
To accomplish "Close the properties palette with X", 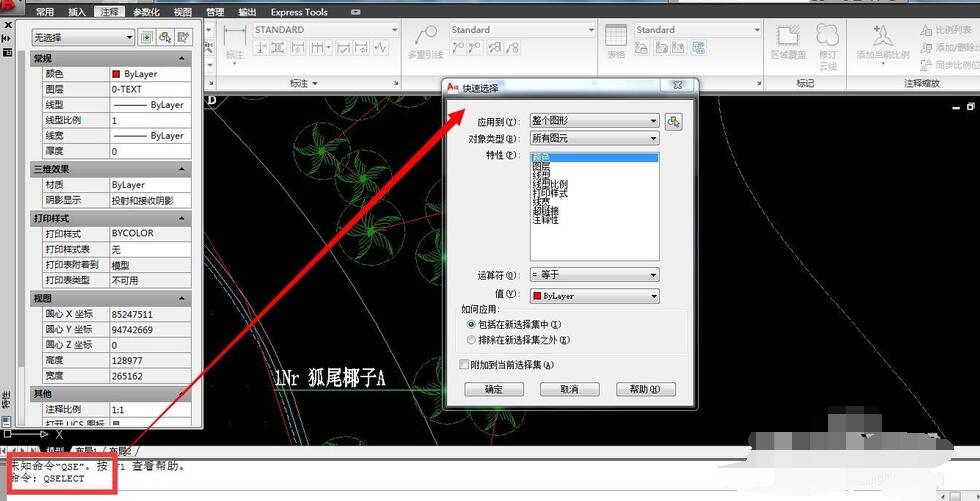I will click(8, 25).
